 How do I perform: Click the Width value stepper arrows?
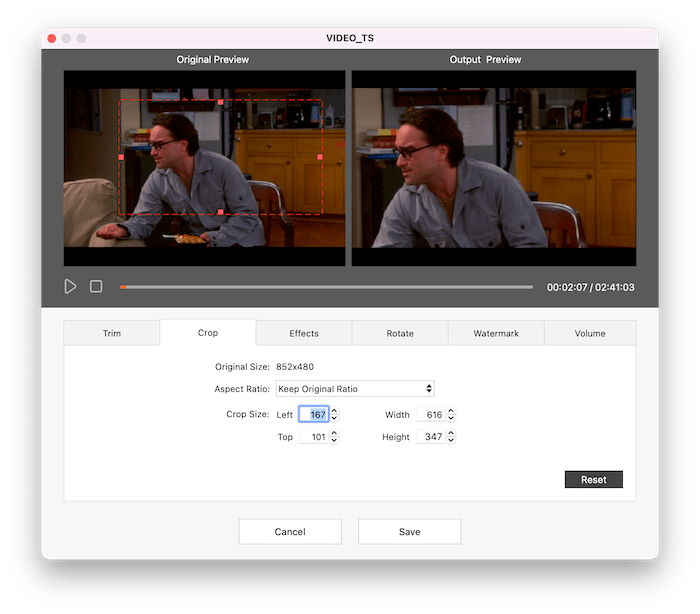(x=451, y=414)
